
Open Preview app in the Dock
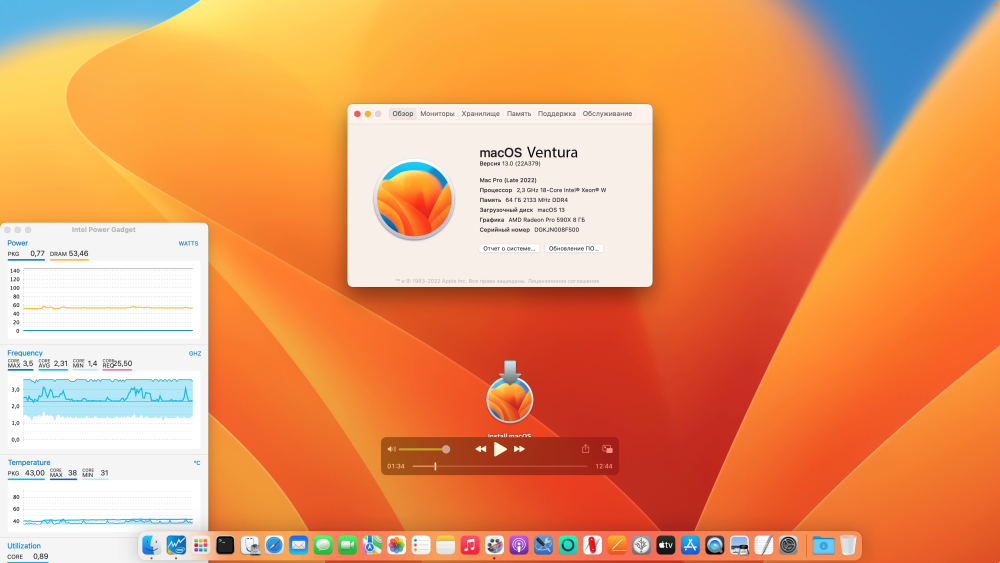(x=739, y=545)
